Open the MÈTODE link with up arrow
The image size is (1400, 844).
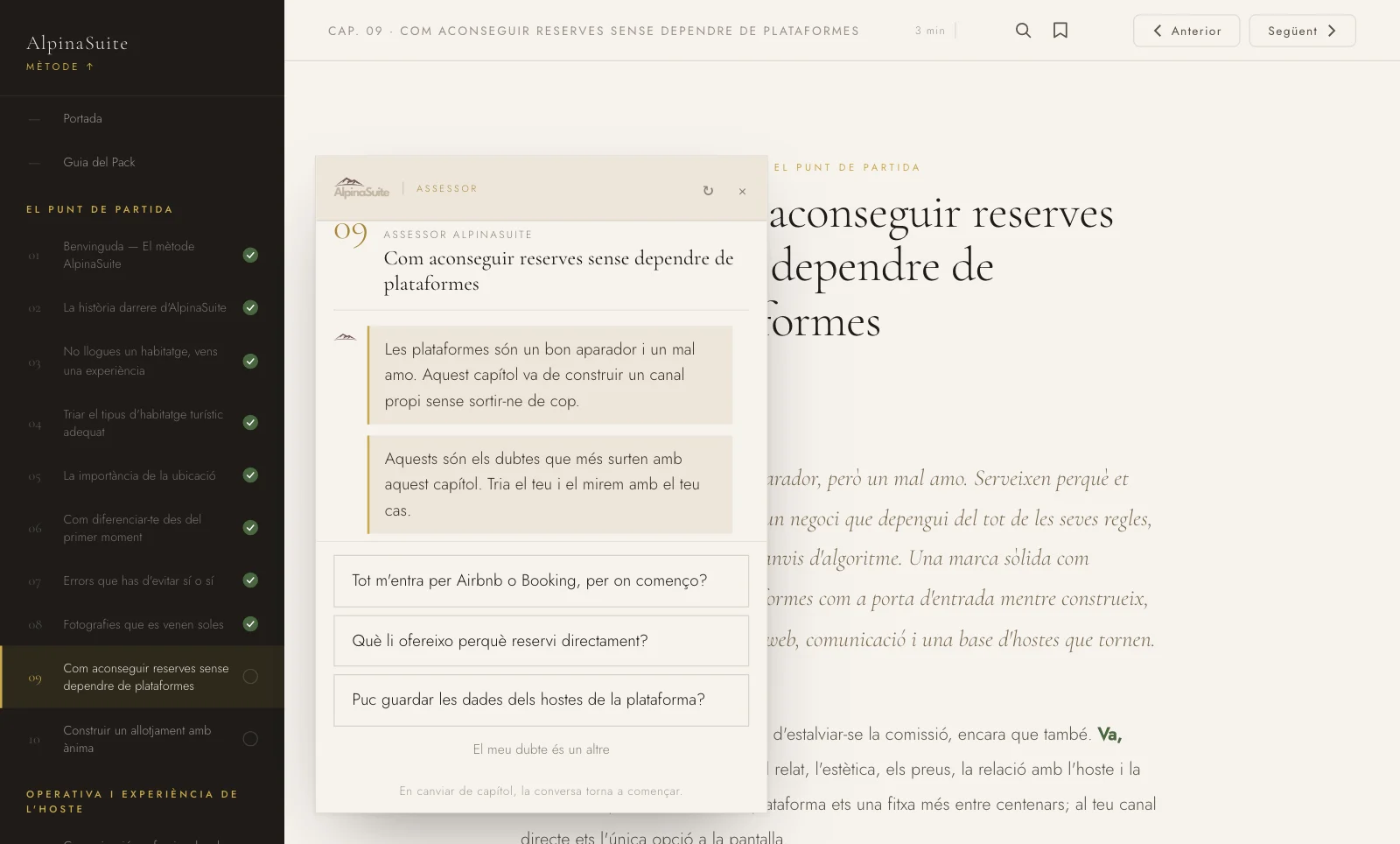pyautogui.click(x=59, y=67)
